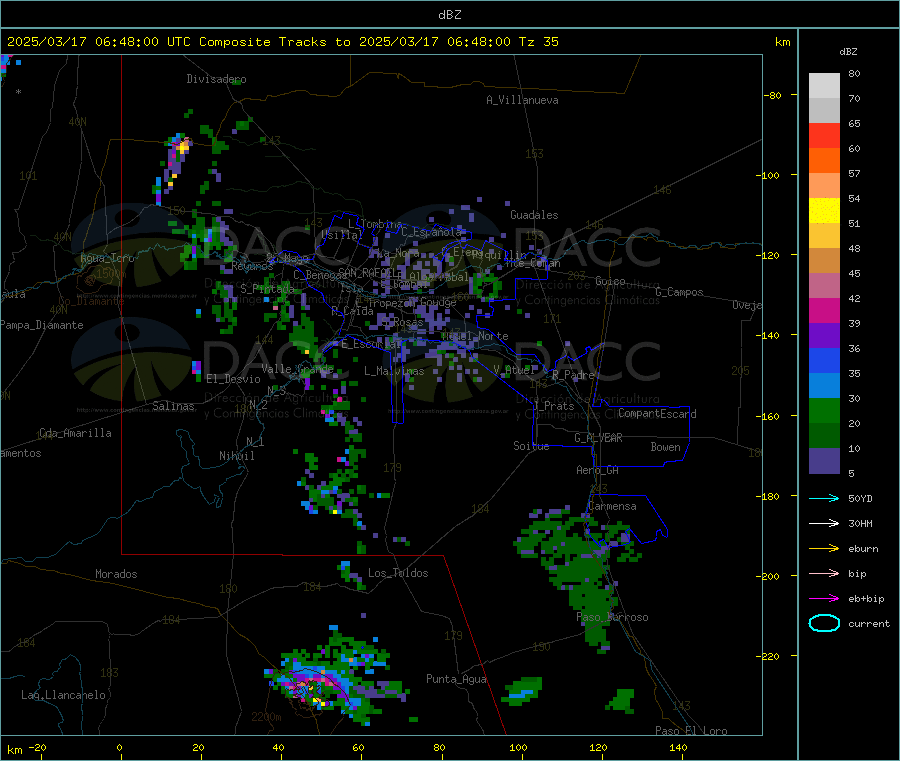Viewport: 900px width, 761px height.
Task: Click the L_Malvinas map label
Action: [x=394, y=371]
